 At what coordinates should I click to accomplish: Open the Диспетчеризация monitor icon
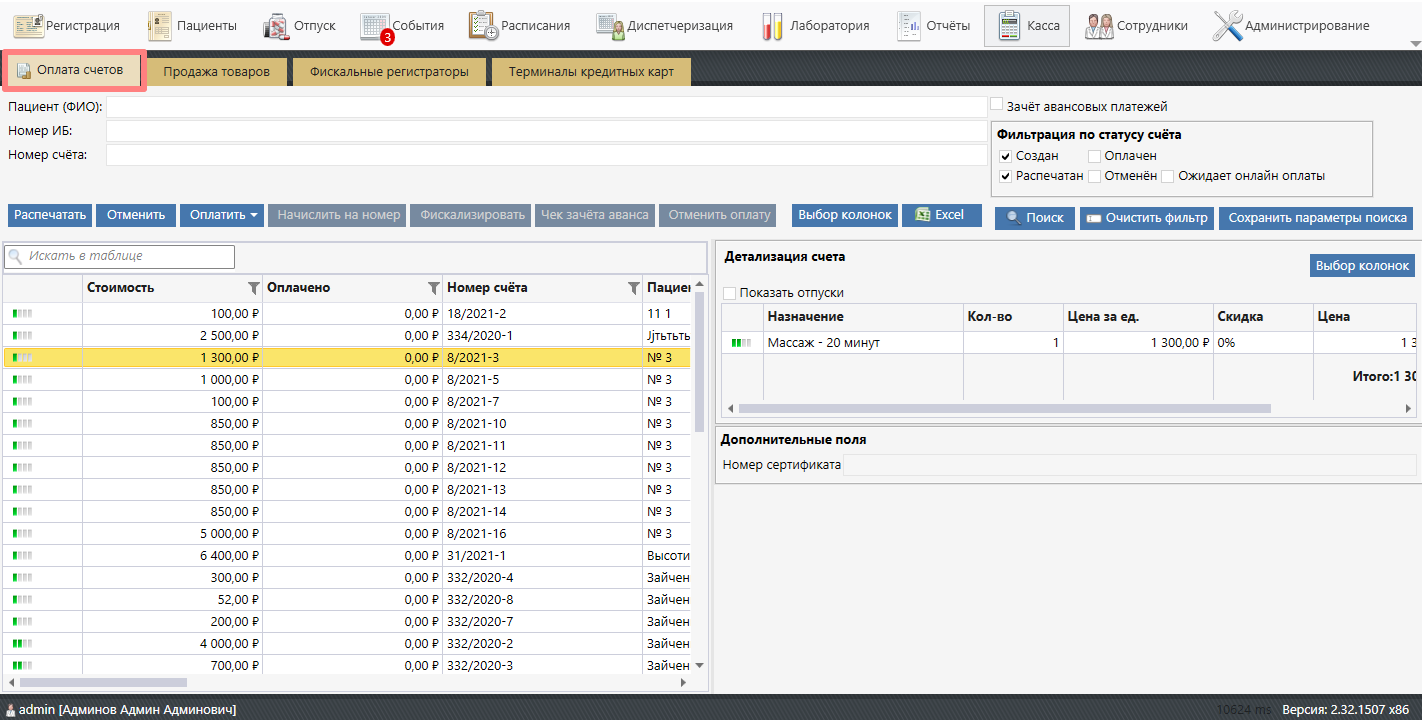(610, 26)
